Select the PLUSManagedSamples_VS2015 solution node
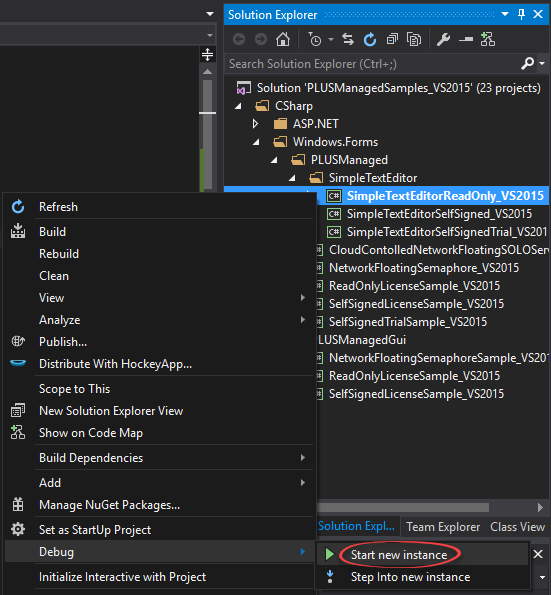The width and height of the screenshot is (551, 595). pos(399,88)
